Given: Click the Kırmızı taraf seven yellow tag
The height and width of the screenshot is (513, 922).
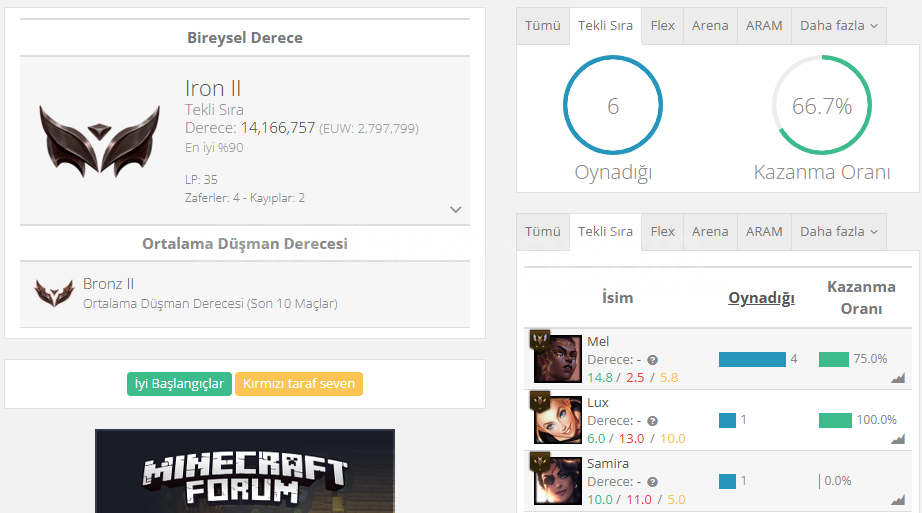Looking at the screenshot, I should 299,384.
